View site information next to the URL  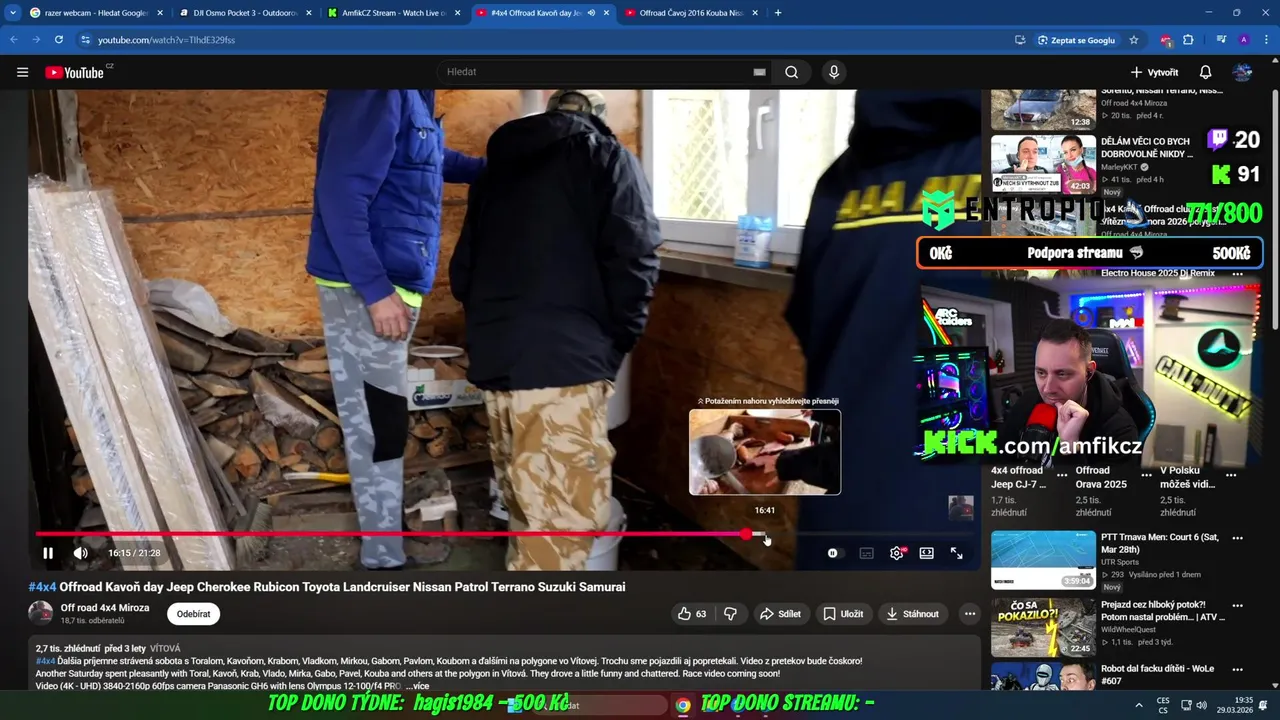[86, 40]
